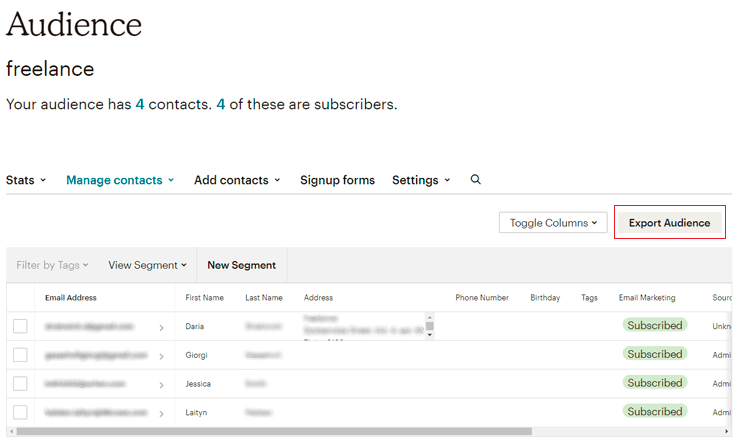Click address cell down arrow for Daria
This screenshot has width=750, height=446.
430,335
